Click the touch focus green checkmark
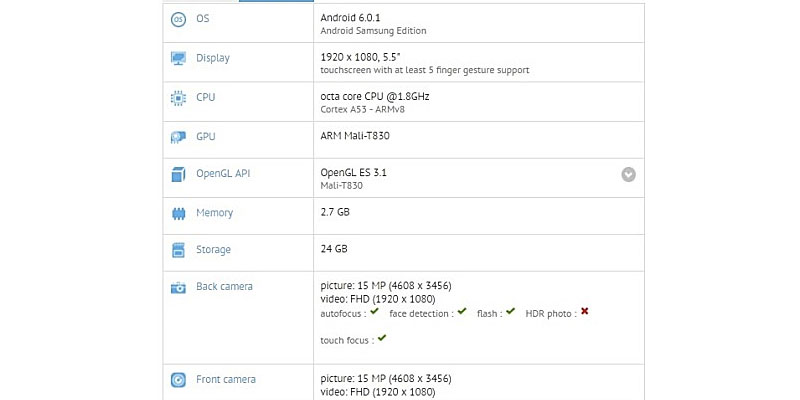Image resolution: width=800 pixels, height=400 pixels. pyautogui.click(x=382, y=338)
